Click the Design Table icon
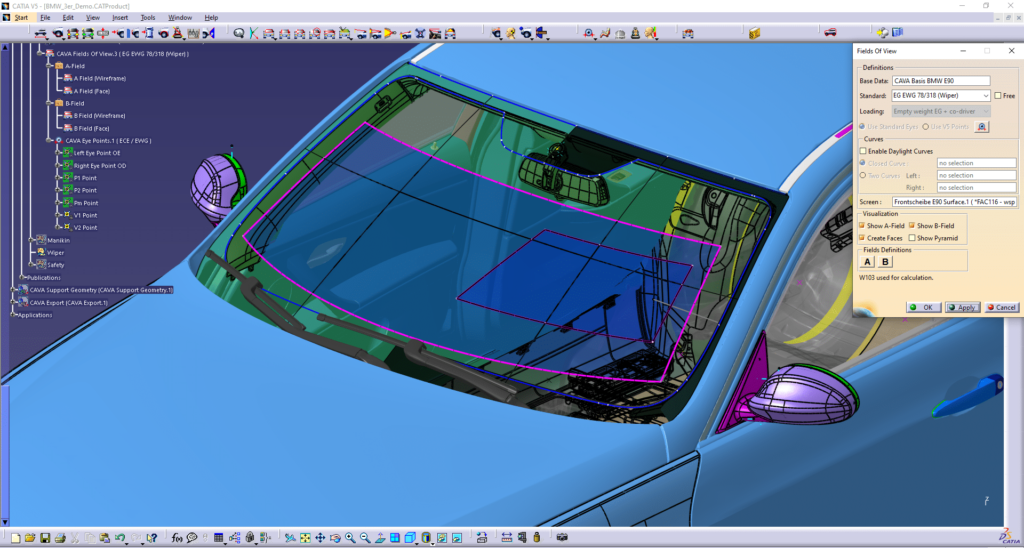The image size is (1024, 548). coord(218,538)
